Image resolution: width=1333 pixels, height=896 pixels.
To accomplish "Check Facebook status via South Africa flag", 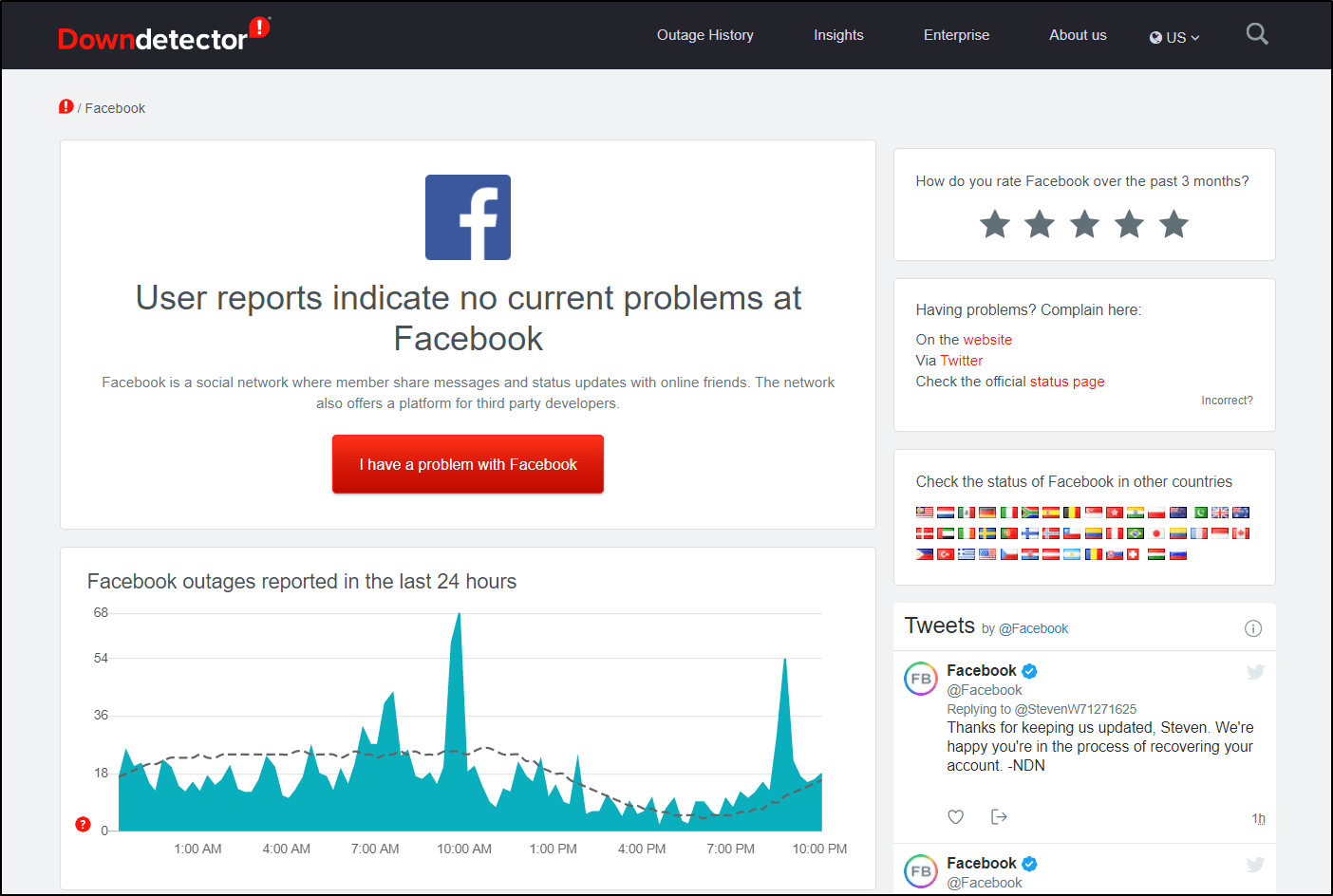I will (x=1030, y=513).
